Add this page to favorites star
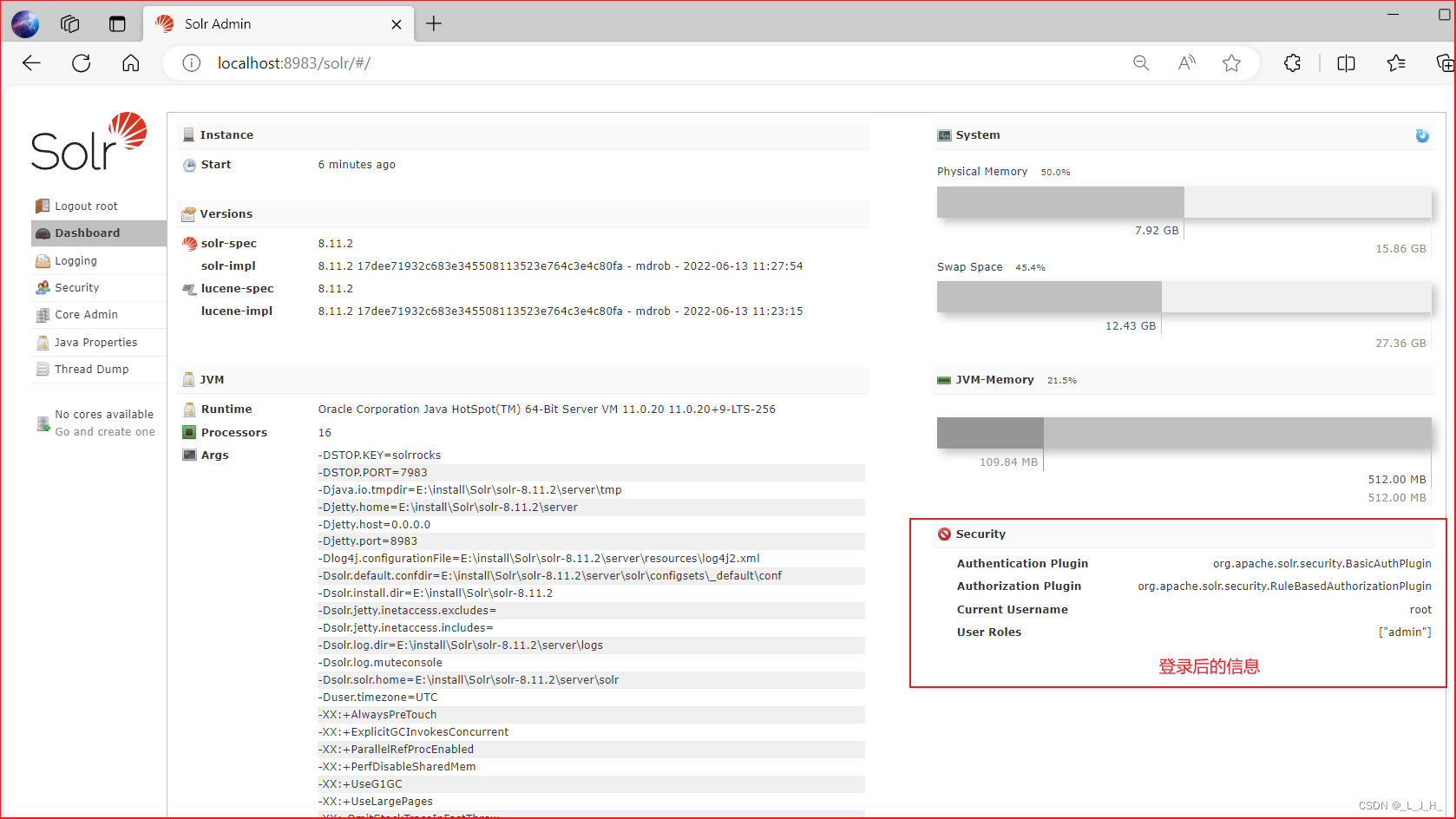The width and height of the screenshot is (1456, 819). coord(1231,63)
